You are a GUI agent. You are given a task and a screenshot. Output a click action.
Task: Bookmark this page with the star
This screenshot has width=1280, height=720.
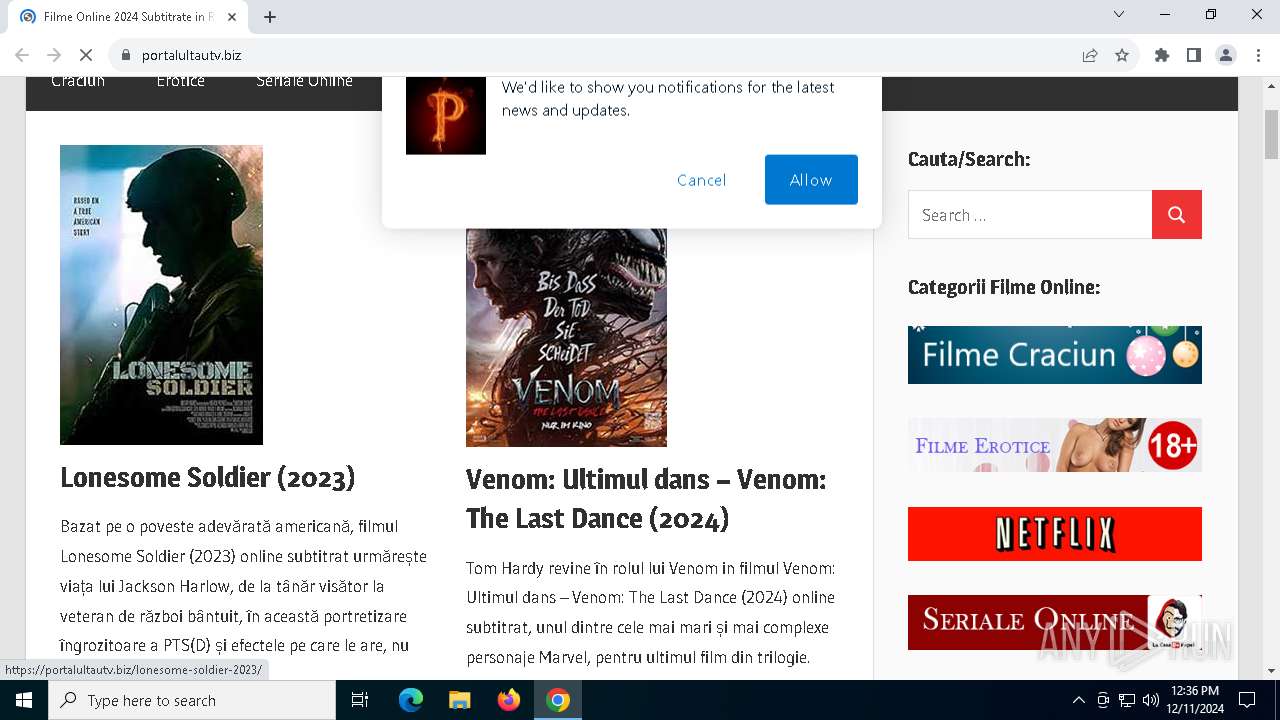point(1122,55)
